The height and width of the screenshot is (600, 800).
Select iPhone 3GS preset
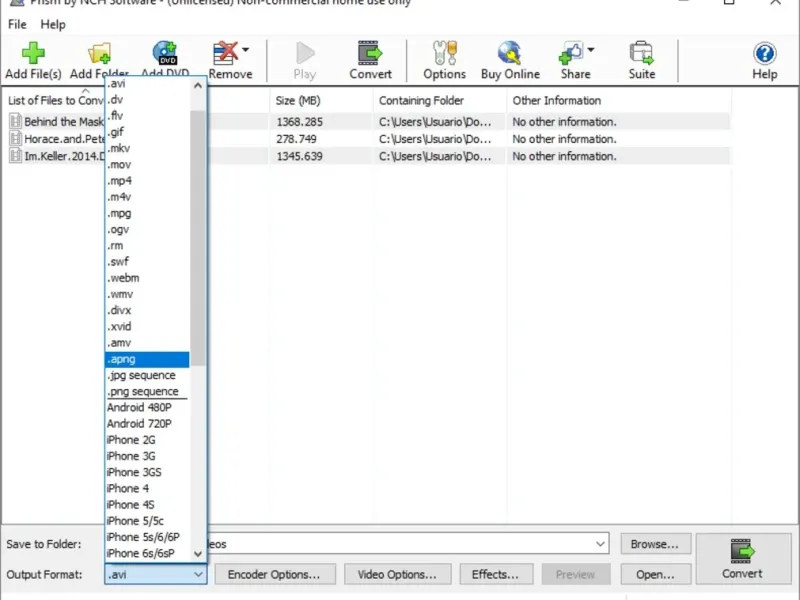point(147,472)
